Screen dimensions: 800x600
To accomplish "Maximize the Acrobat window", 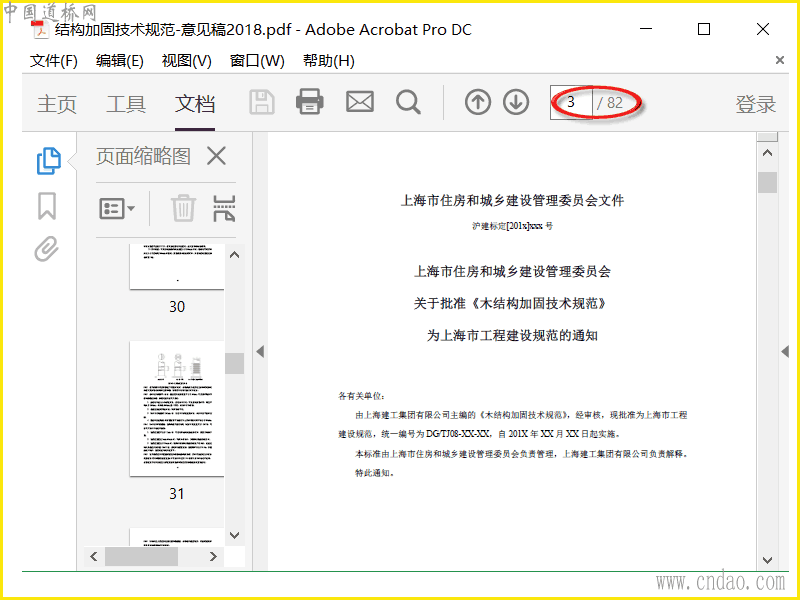I will pyautogui.click(x=704, y=29).
